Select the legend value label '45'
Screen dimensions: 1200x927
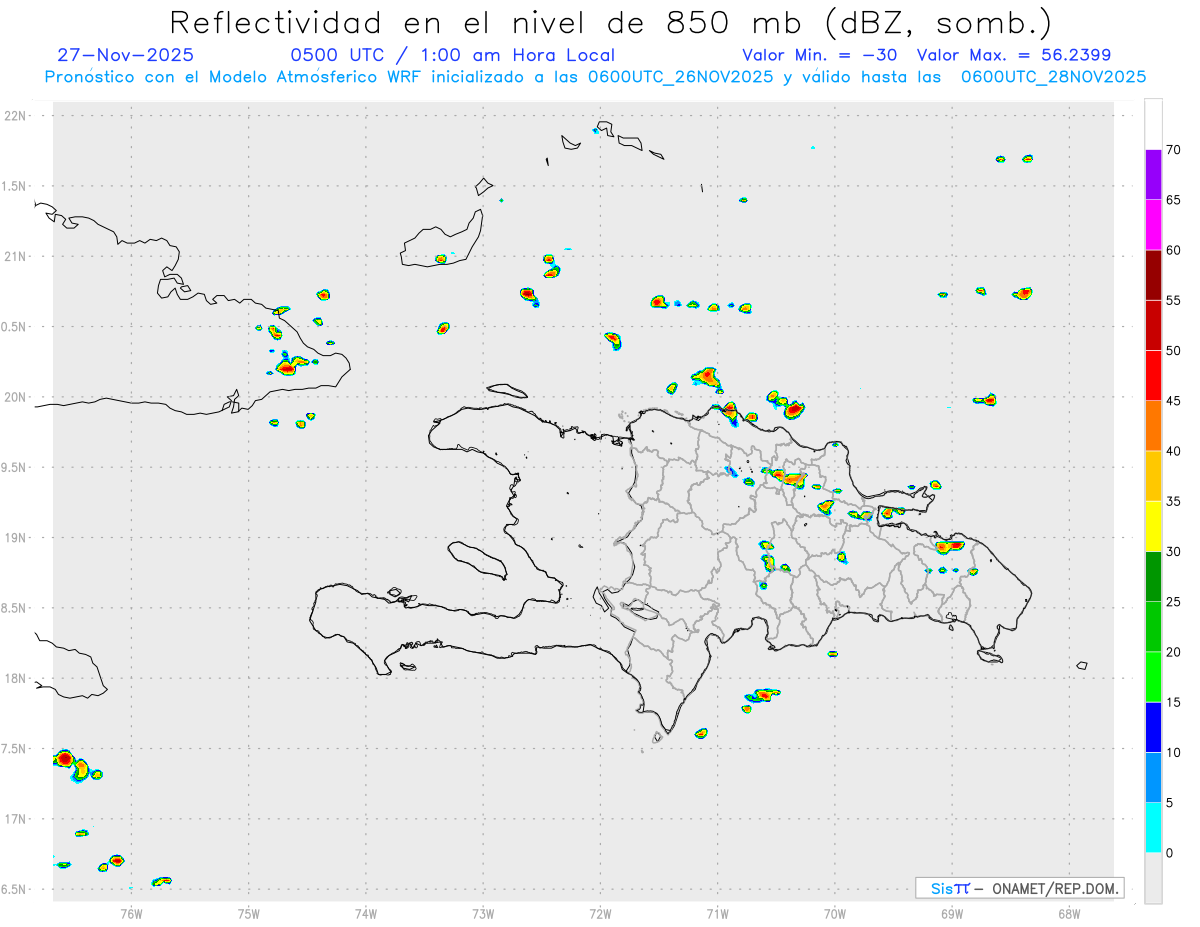pyautogui.click(x=1174, y=401)
